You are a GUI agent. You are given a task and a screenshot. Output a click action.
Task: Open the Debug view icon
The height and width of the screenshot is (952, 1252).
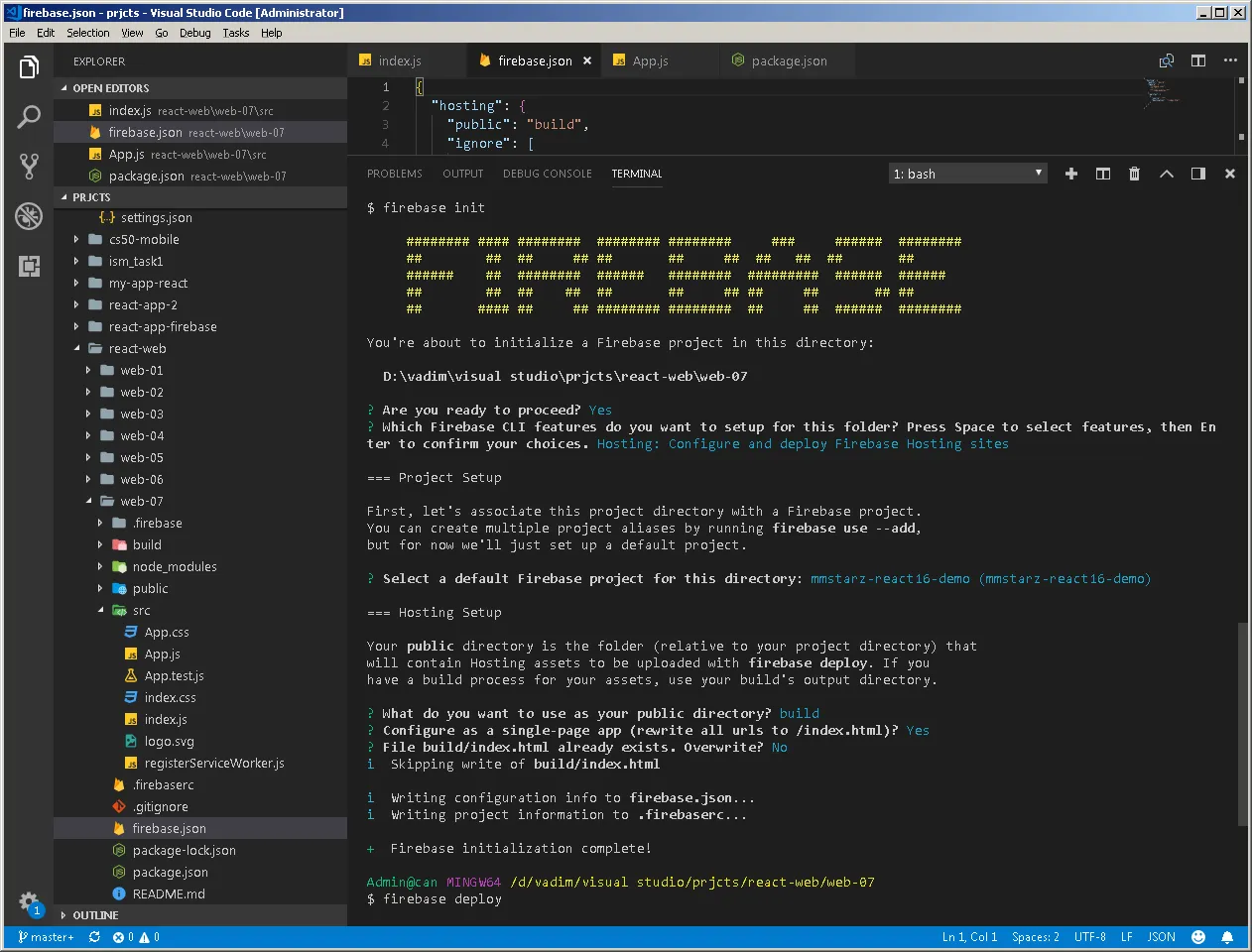(x=29, y=216)
